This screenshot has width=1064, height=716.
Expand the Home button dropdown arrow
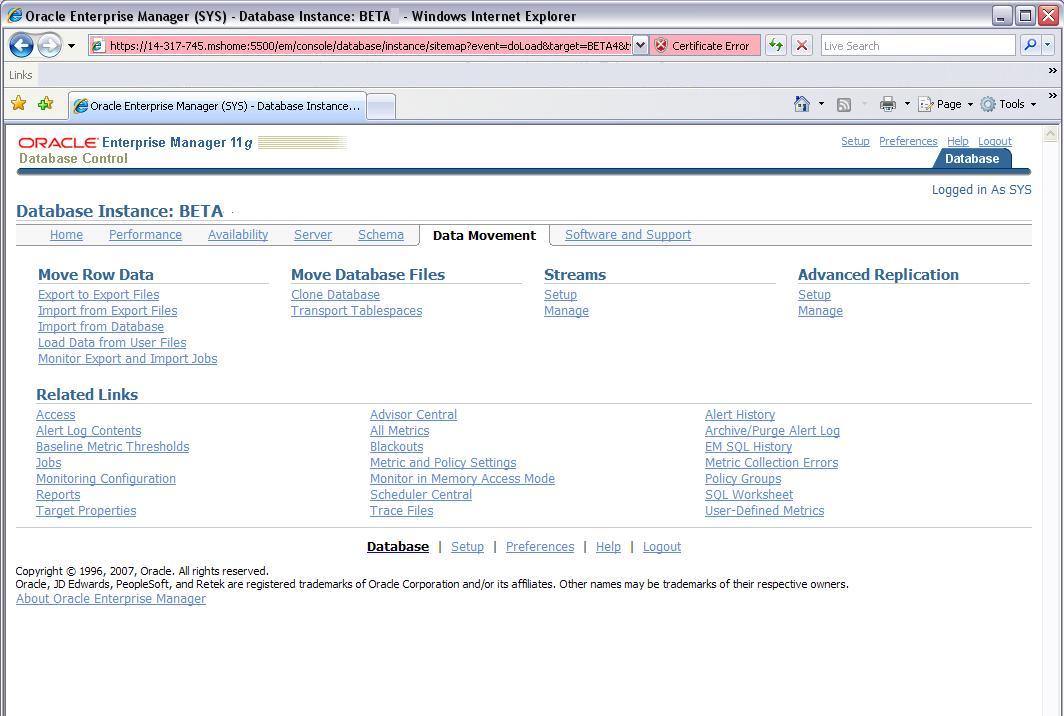[821, 105]
